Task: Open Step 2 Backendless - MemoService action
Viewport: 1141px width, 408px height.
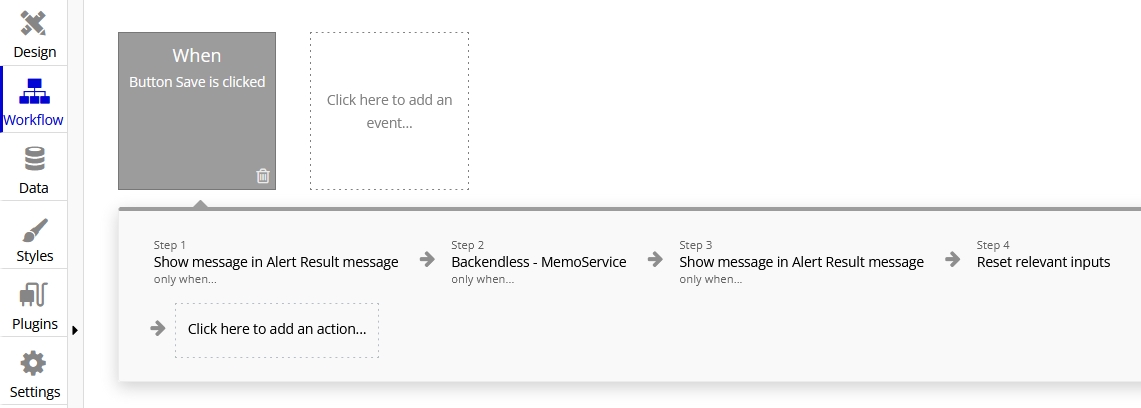Action: 538,262
